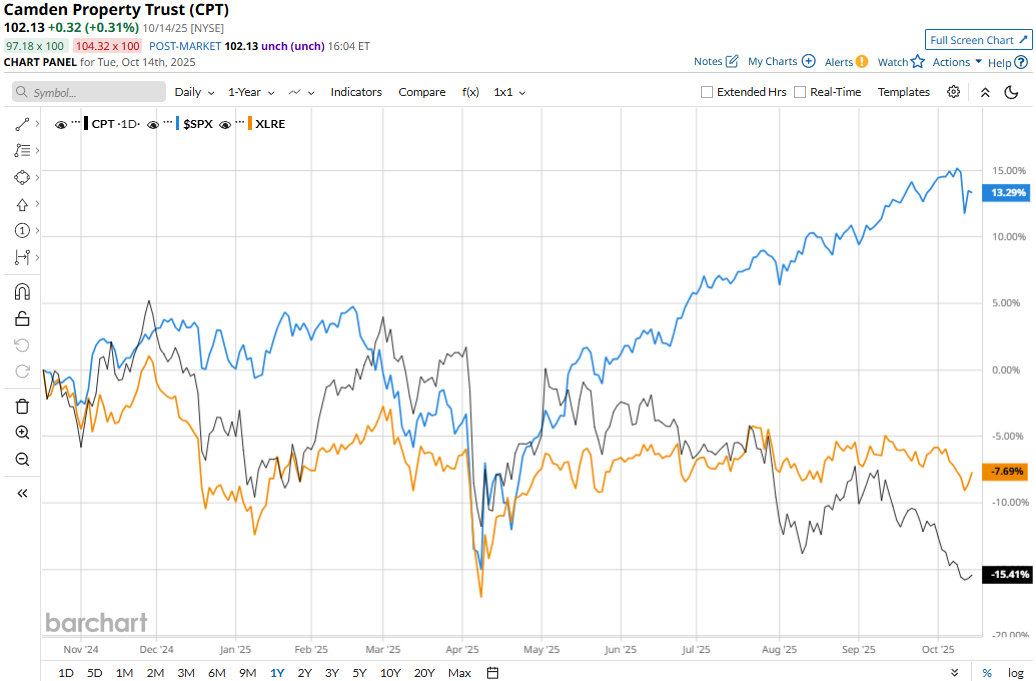1036x681 pixels.
Task: Open the chart type line dropdown
Action: pos(301,92)
